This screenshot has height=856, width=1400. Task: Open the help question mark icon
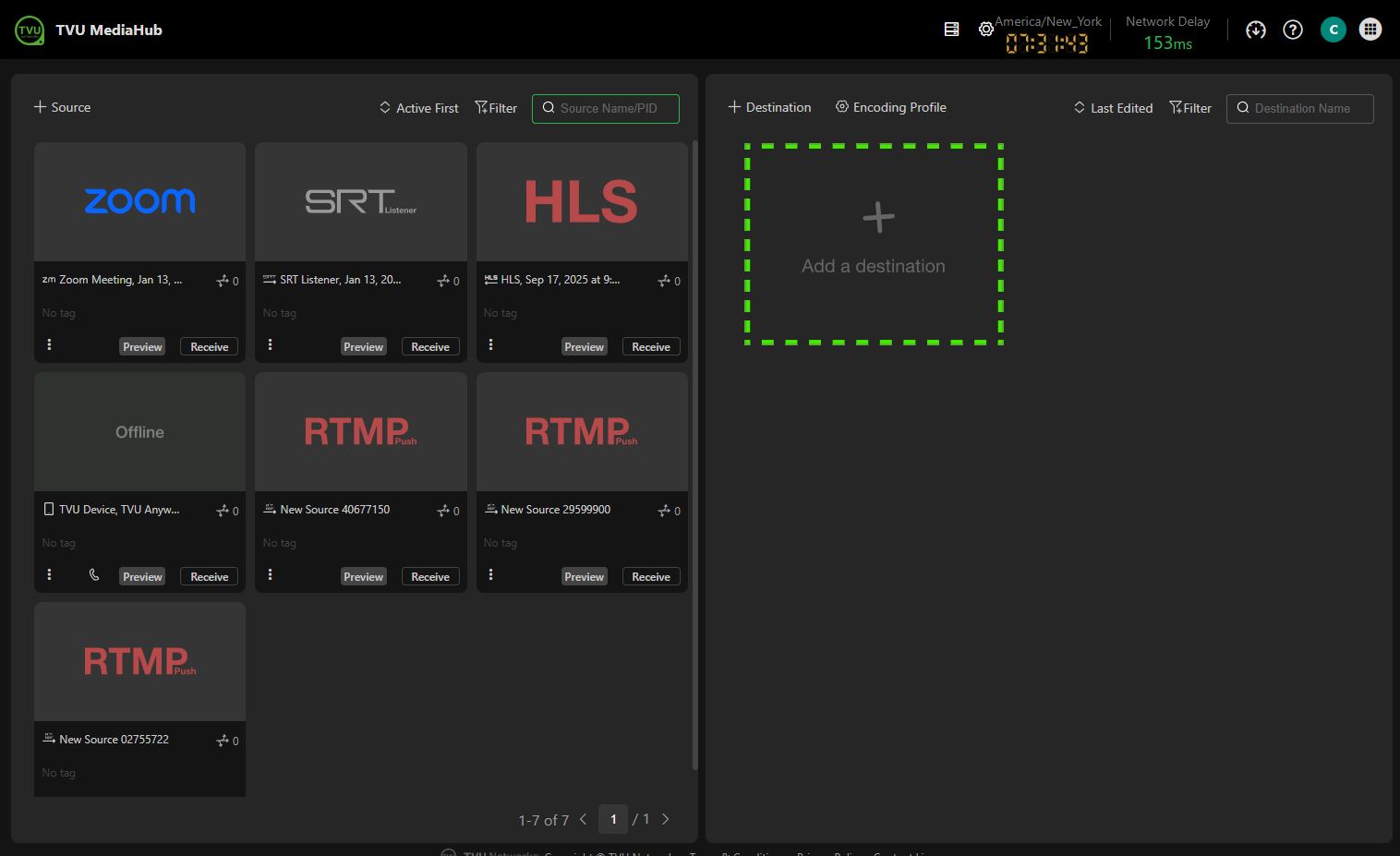pyautogui.click(x=1293, y=30)
